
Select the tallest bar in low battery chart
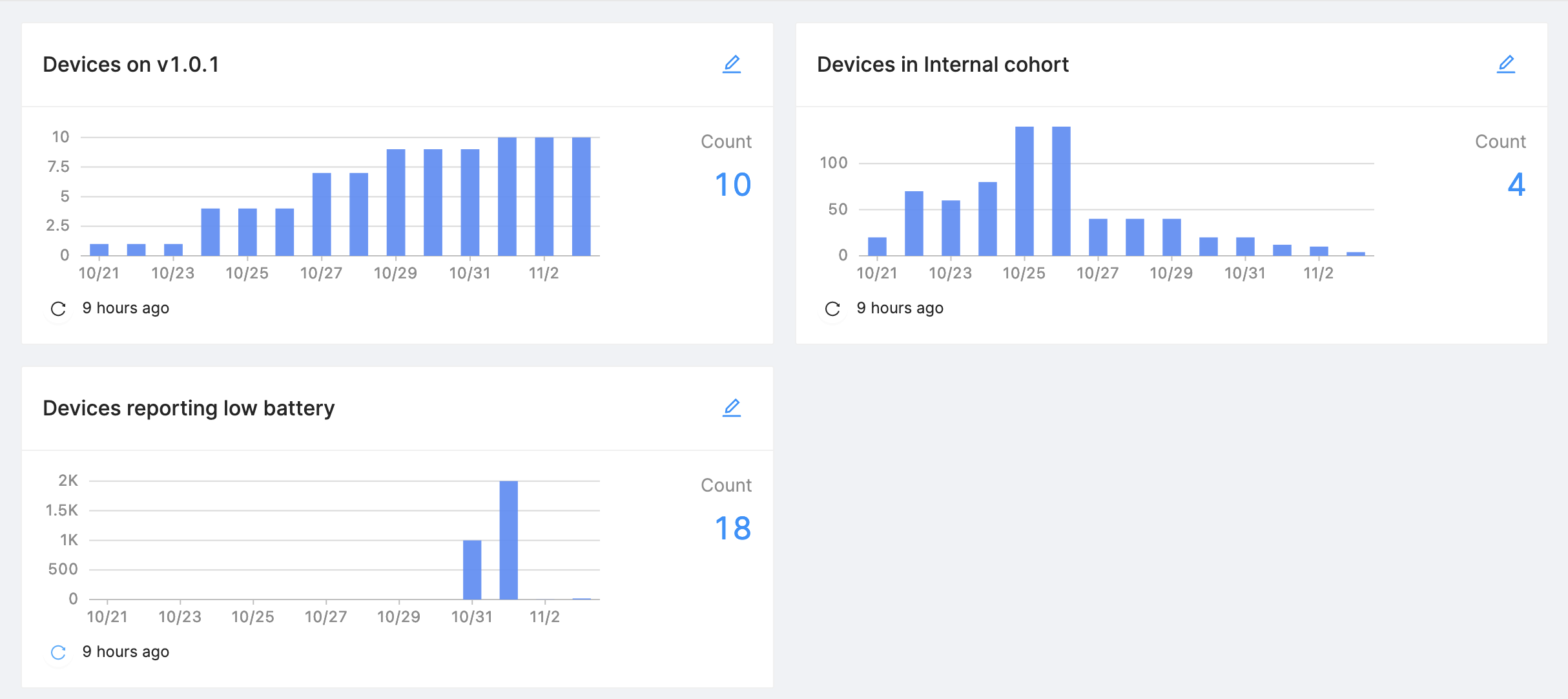click(x=508, y=540)
